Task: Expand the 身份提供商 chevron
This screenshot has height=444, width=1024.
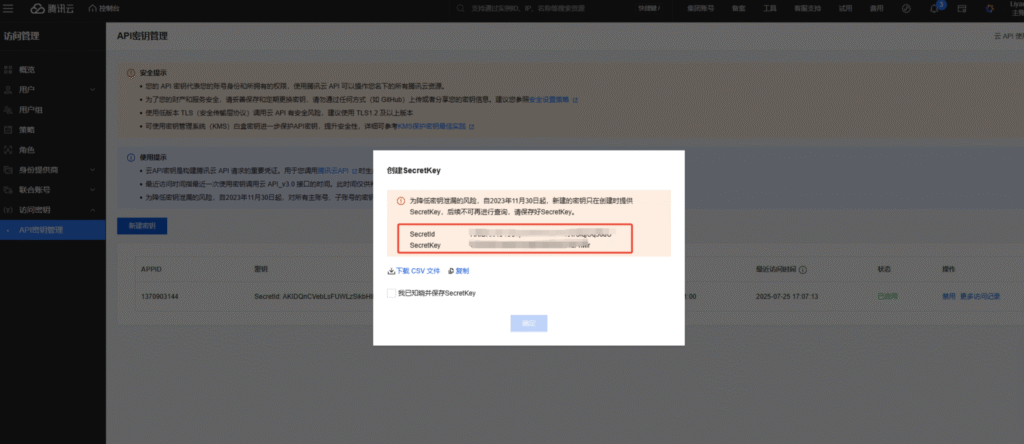Action: click(x=93, y=170)
